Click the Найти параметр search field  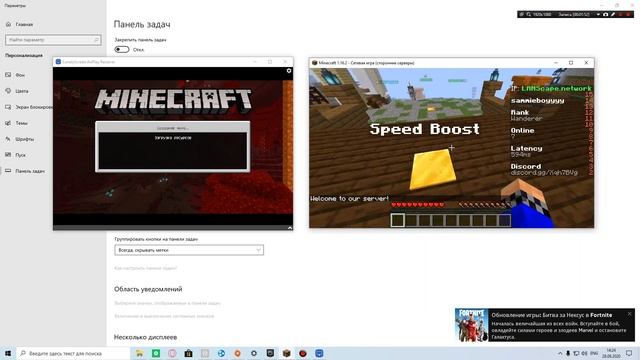click(53, 40)
